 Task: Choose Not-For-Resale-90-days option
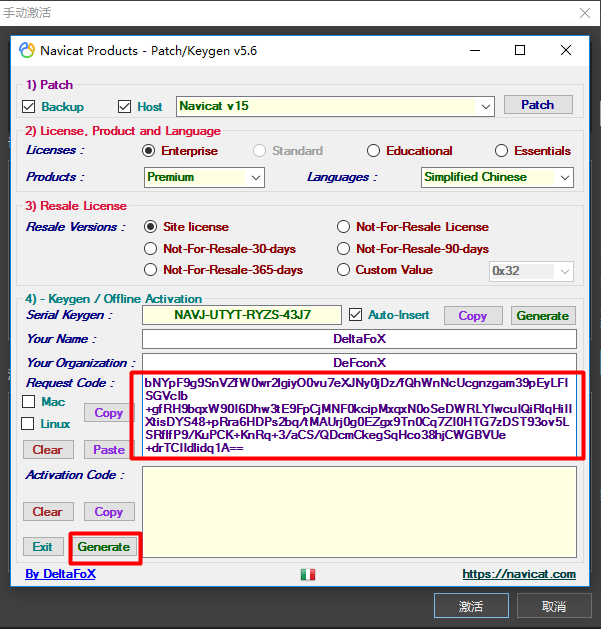point(343,249)
